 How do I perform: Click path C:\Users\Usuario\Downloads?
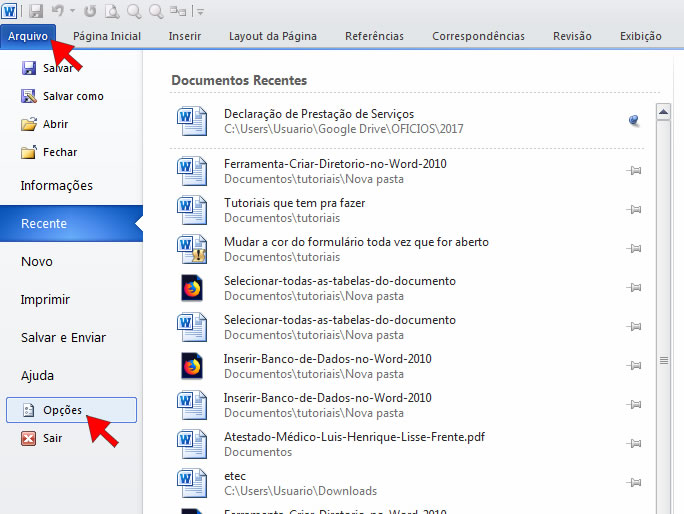(300, 491)
